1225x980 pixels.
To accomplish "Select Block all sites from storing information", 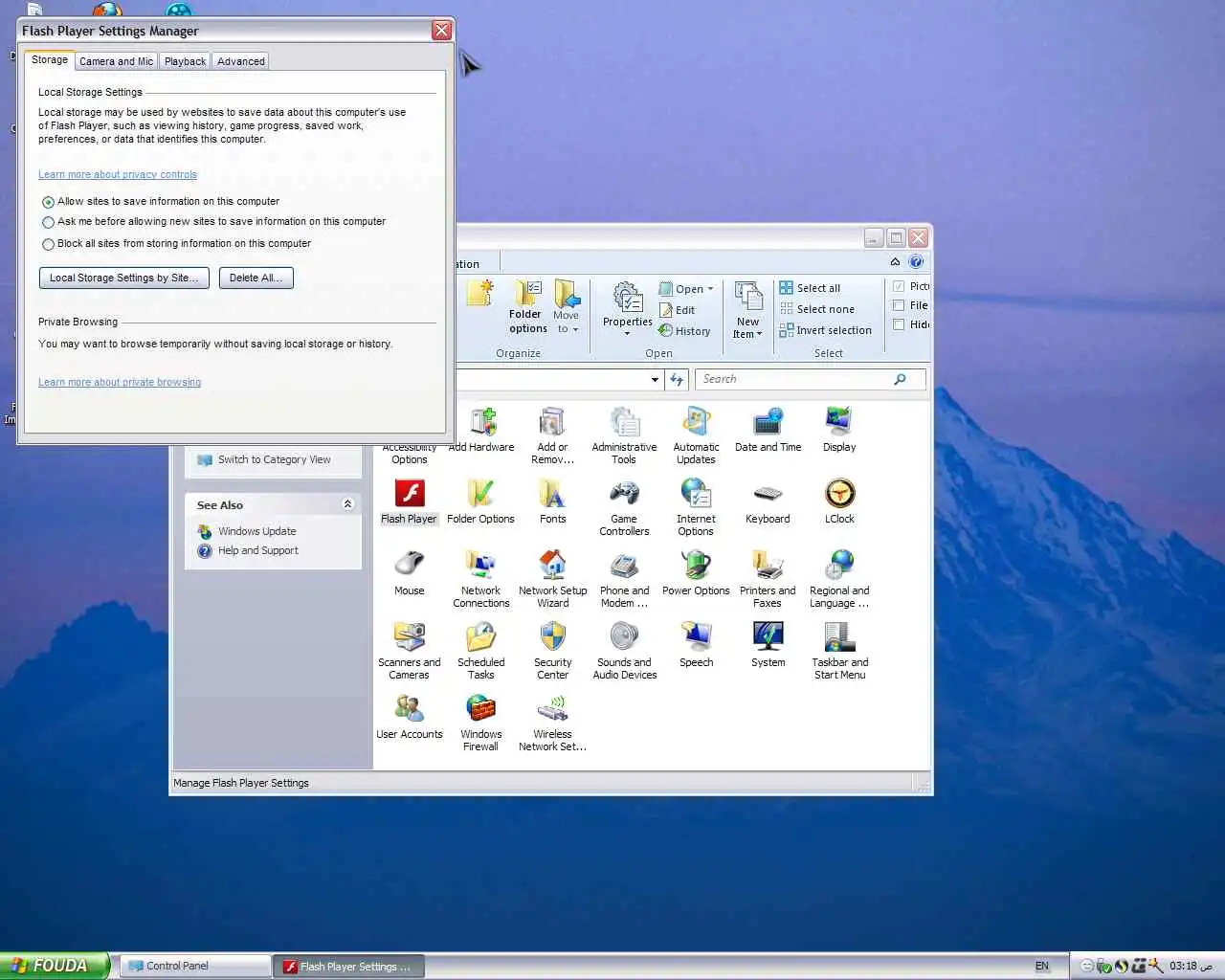I will (48, 244).
